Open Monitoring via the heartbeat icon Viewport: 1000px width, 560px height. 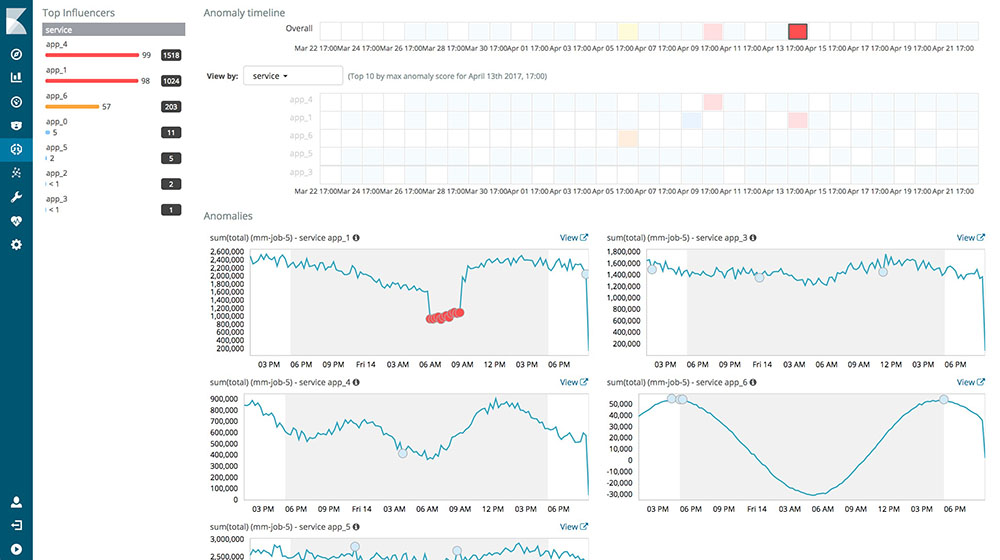point(16,221)
